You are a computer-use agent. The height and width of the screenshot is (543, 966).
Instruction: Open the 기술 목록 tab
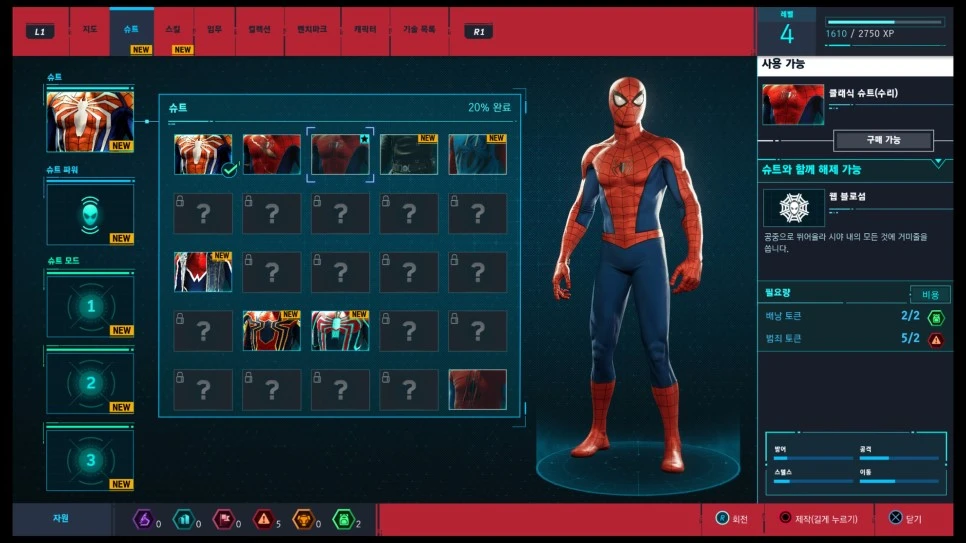pyautogui.click(x=419, y=30)
